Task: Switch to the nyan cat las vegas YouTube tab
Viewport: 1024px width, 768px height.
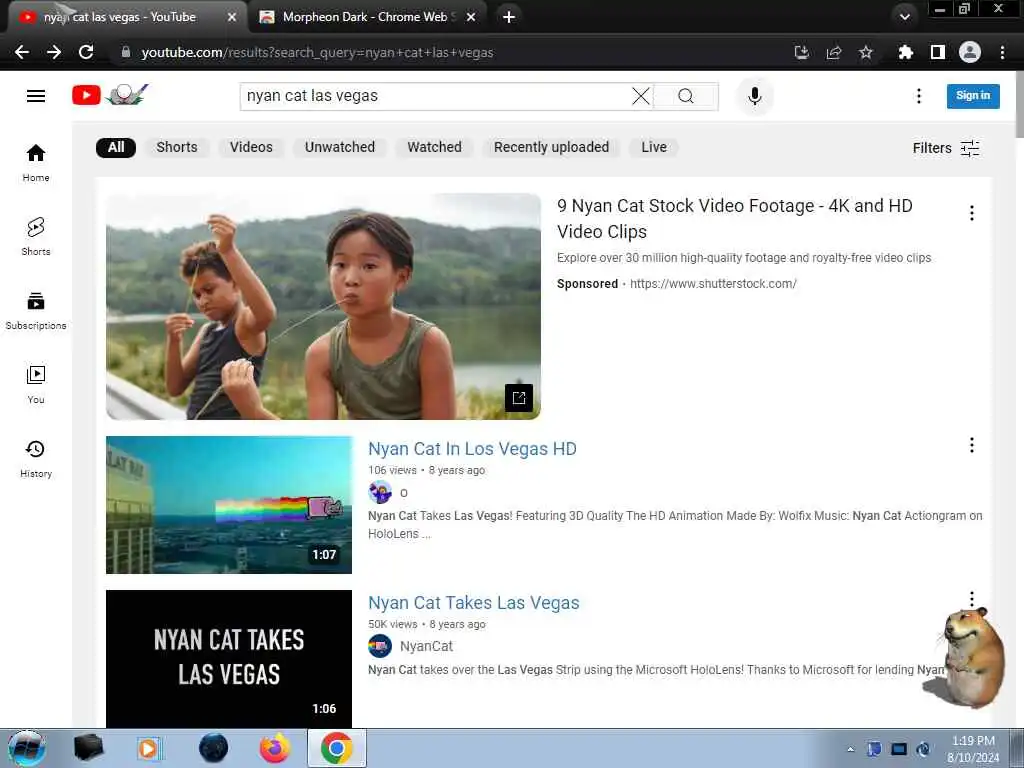Action: point(127,17)
